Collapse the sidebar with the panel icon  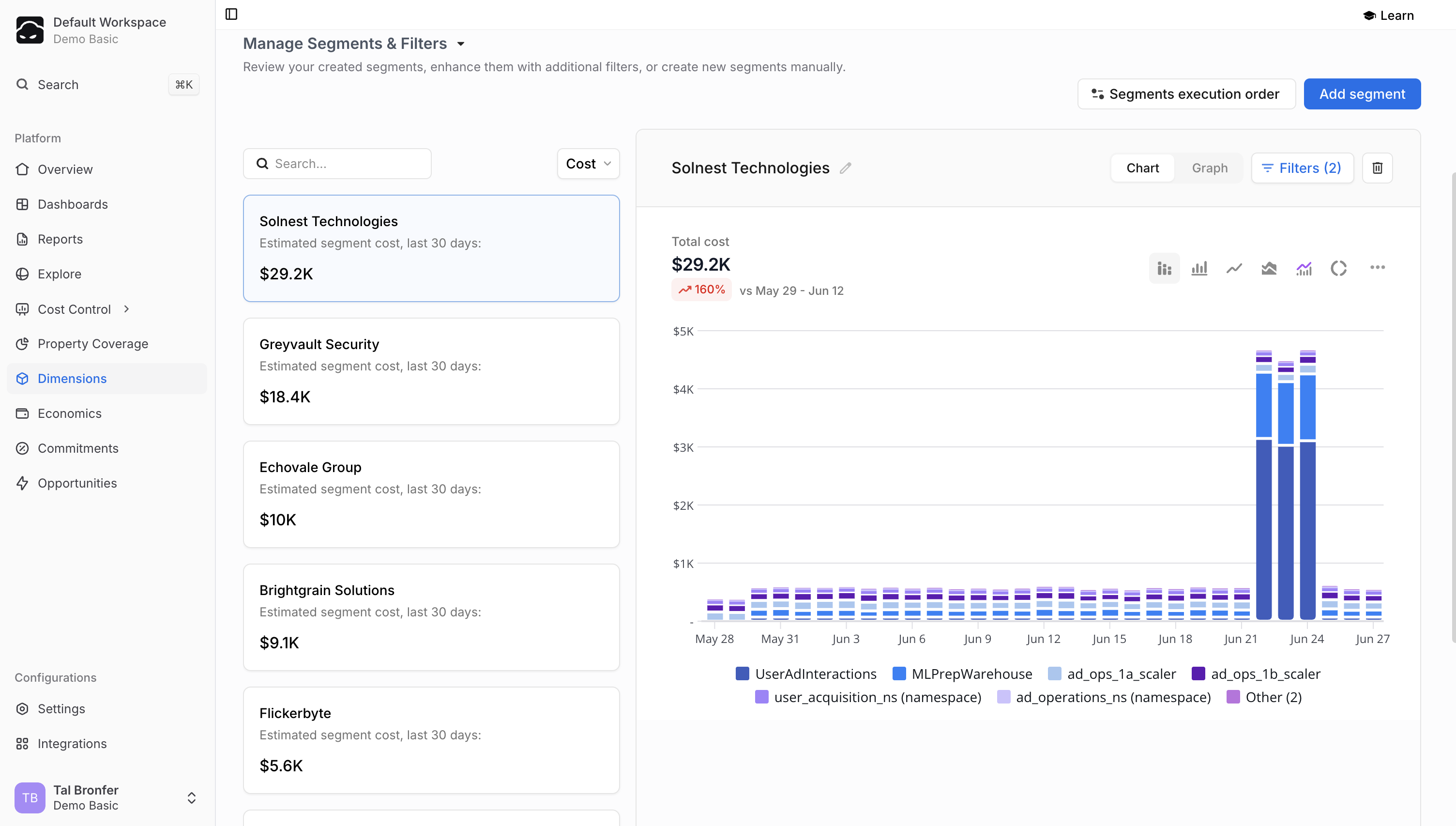(231, 14)
